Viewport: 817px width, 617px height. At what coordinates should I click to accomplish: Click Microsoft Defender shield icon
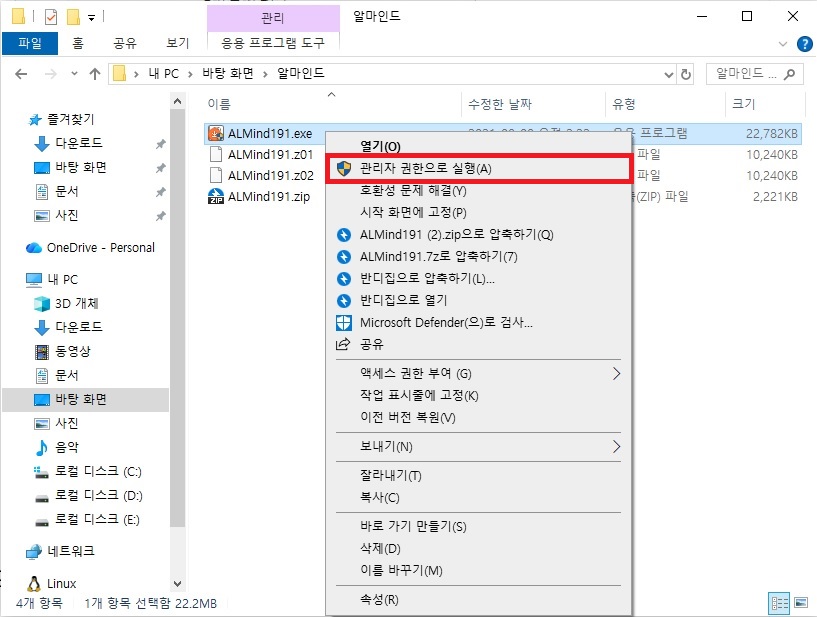pyautogui.click(x=344, y=323)
